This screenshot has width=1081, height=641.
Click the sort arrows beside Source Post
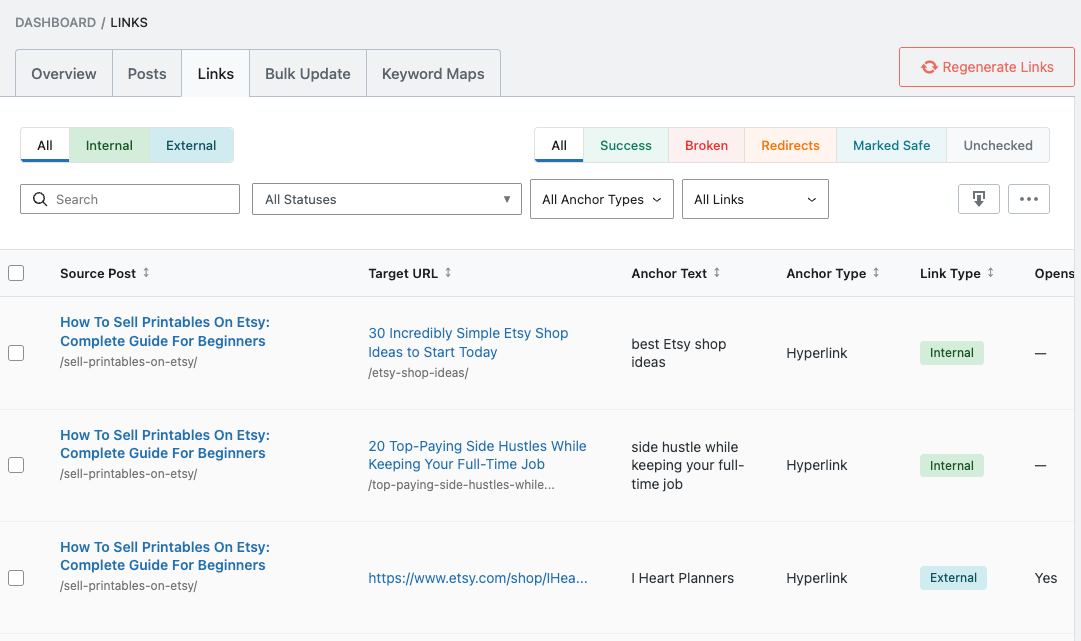[x=148, y=272]
